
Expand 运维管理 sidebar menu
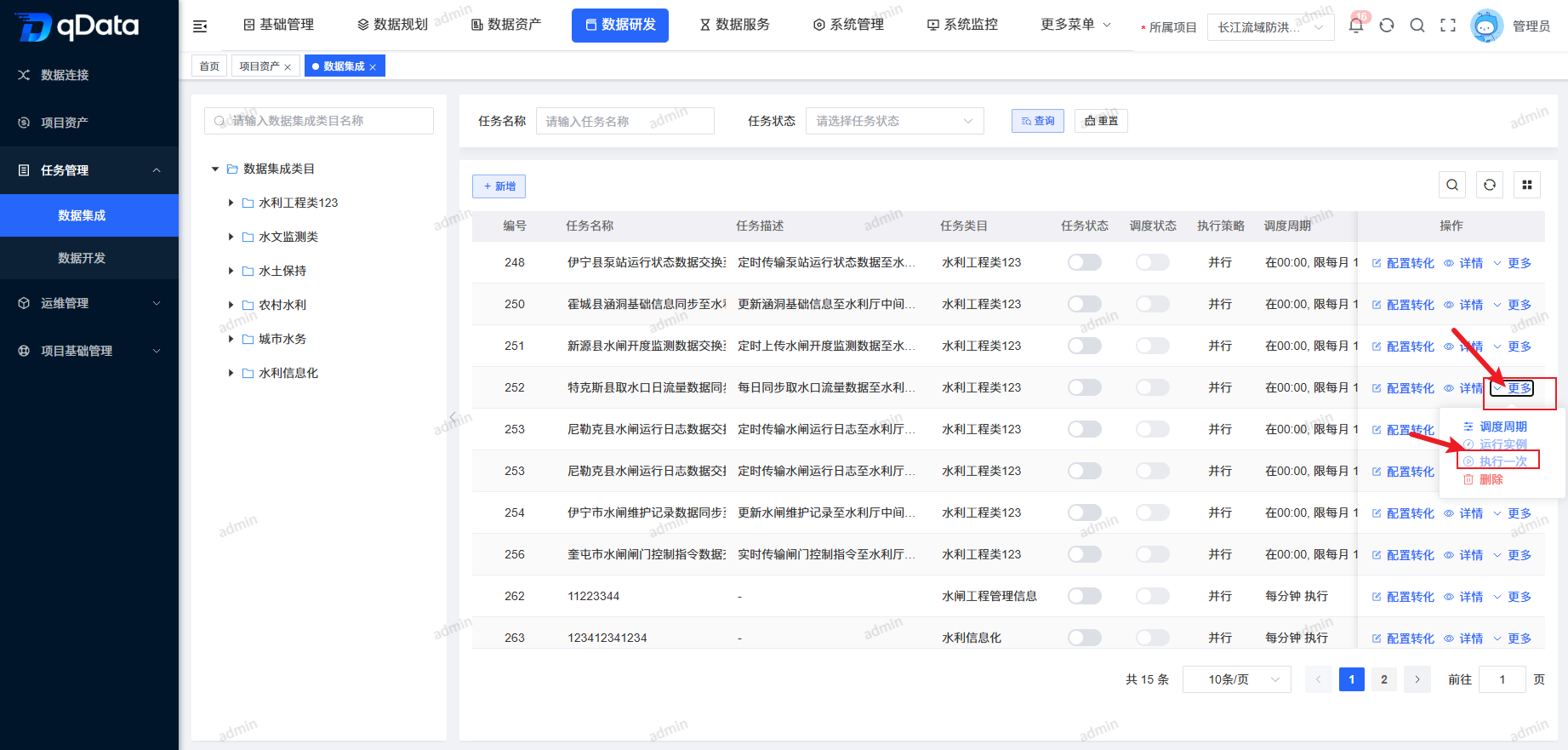[x=89, y=303]
